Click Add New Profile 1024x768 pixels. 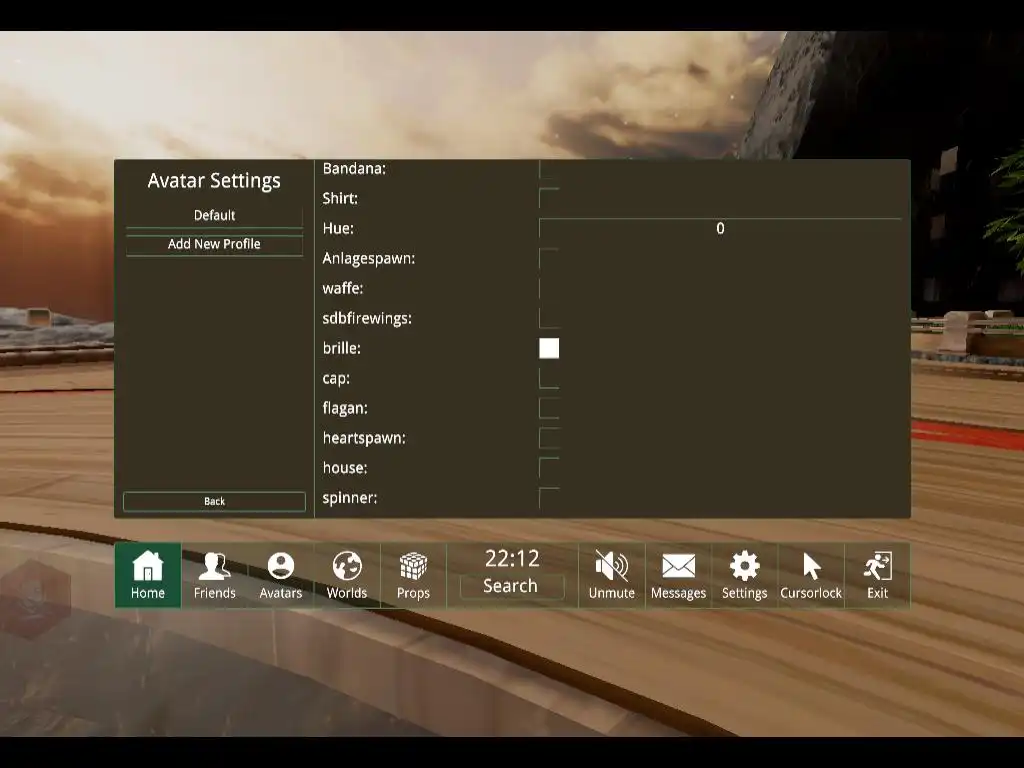click(214, 244)
